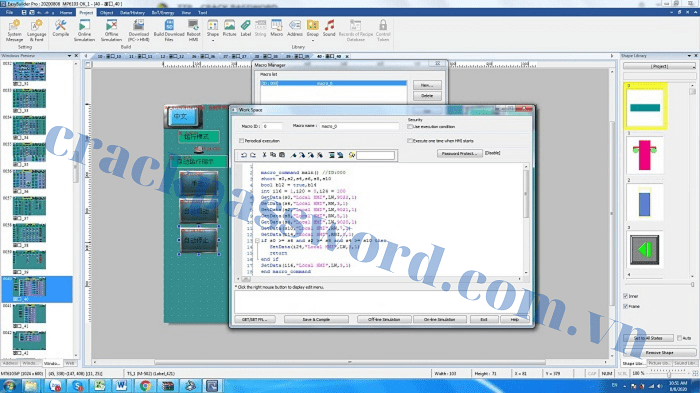Click On-line Simulation button in Work Space

tap(439, 319)
